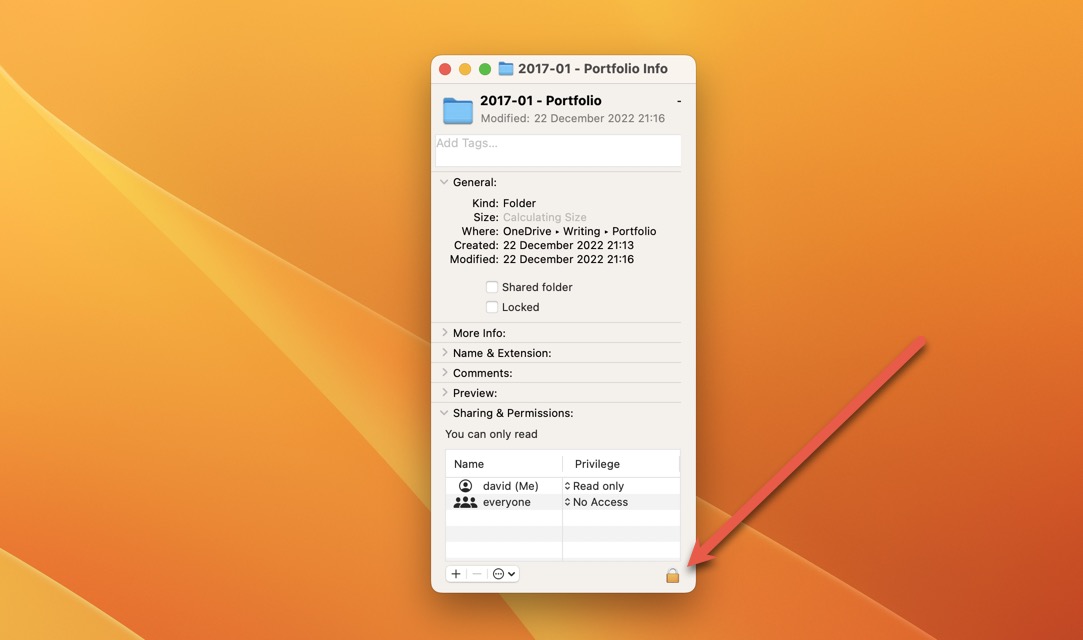Click the everyone group icon
The width and height of the screenshot is (1083, 640).
pyautogui.click(x=465, y=502)
